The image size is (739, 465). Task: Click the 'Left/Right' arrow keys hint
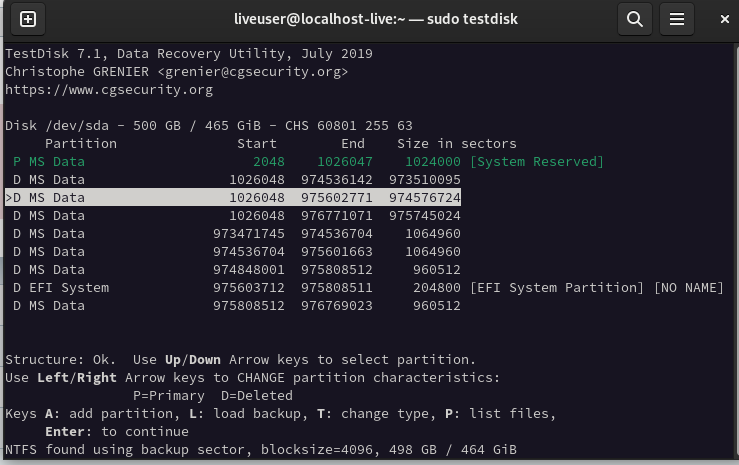77,377
